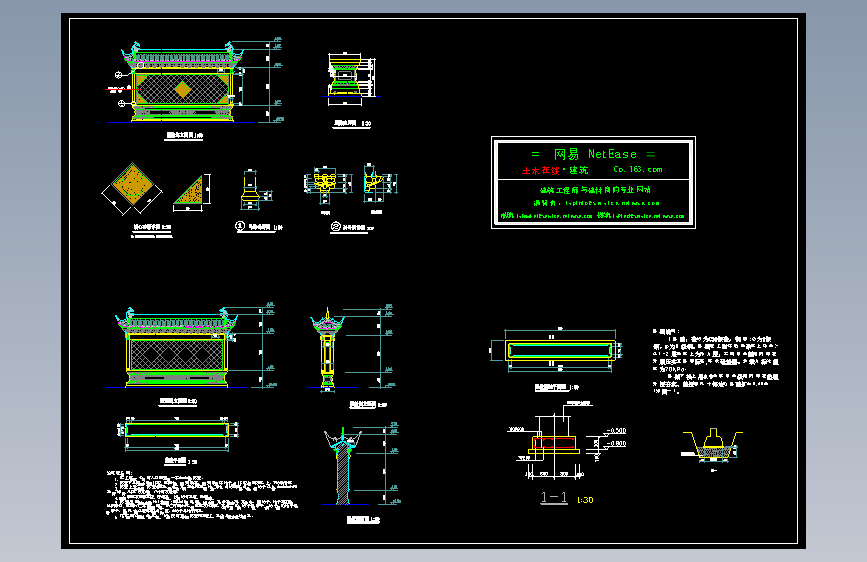Click the white notes block at lower left
The image size is (867, 562).
coord(202,494)
